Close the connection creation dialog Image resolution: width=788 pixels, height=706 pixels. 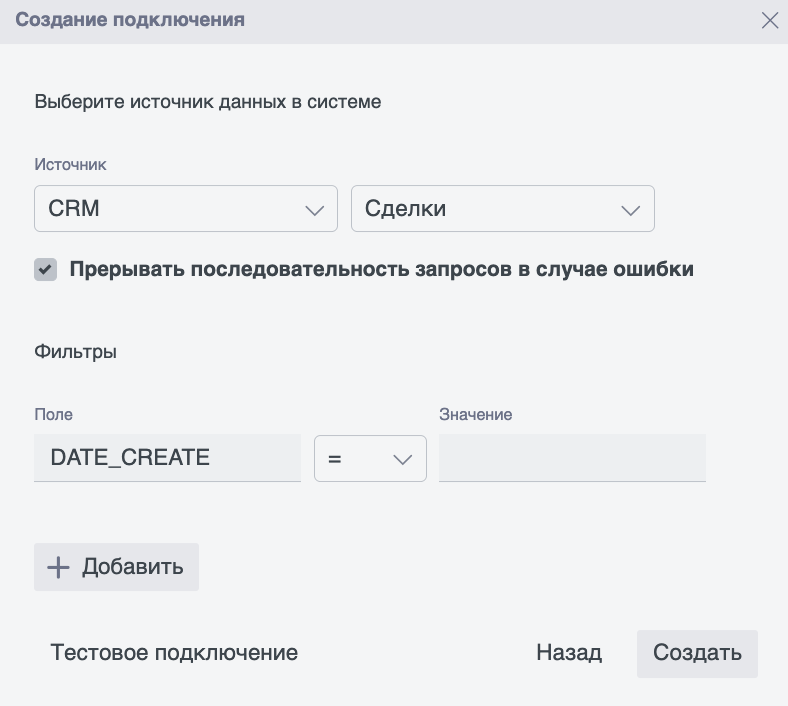[x=769, y=20]
